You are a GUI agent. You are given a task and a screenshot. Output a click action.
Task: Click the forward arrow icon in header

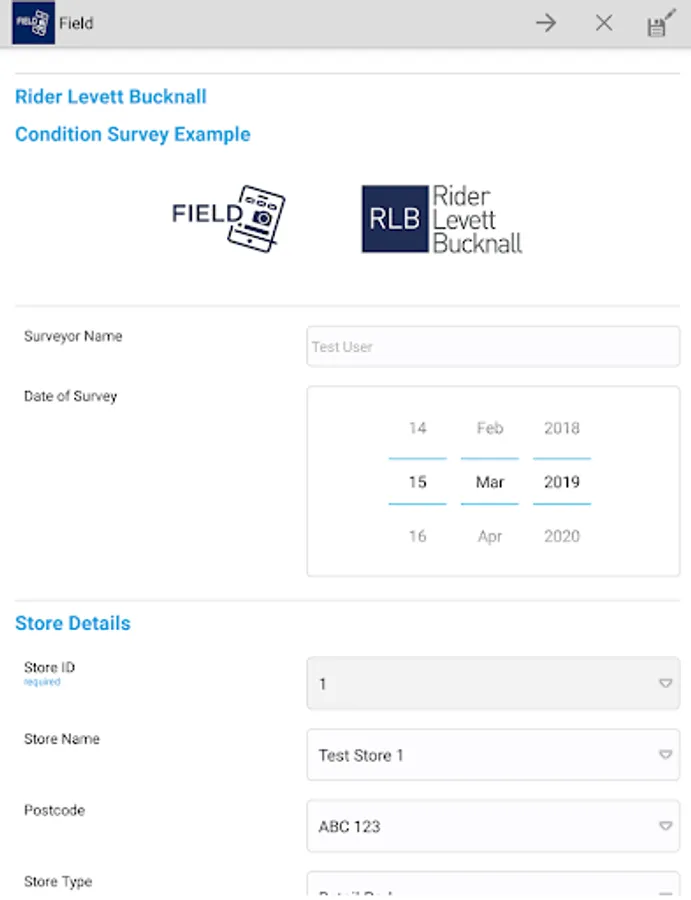click(x=545, y=23)
